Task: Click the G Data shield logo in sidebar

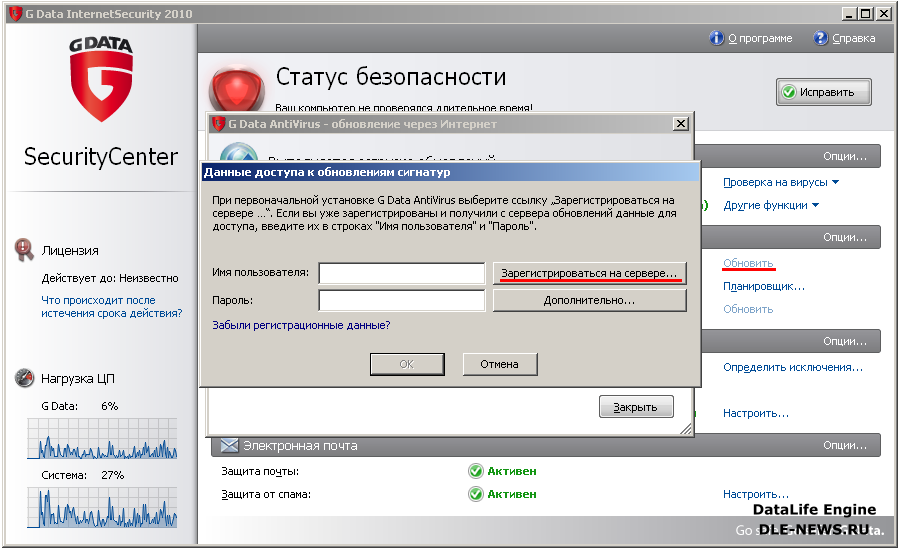Action: pos(101,80)
